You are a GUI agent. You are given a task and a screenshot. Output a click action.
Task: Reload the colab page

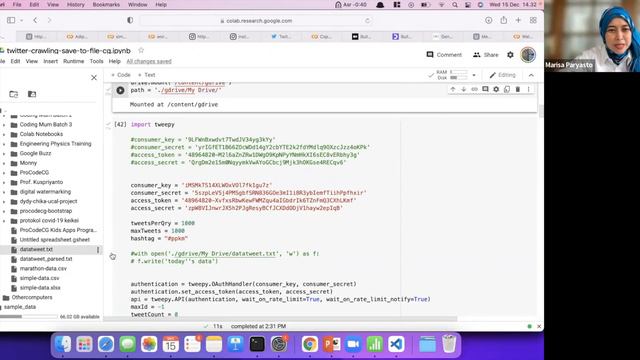(x=367, y=21)
